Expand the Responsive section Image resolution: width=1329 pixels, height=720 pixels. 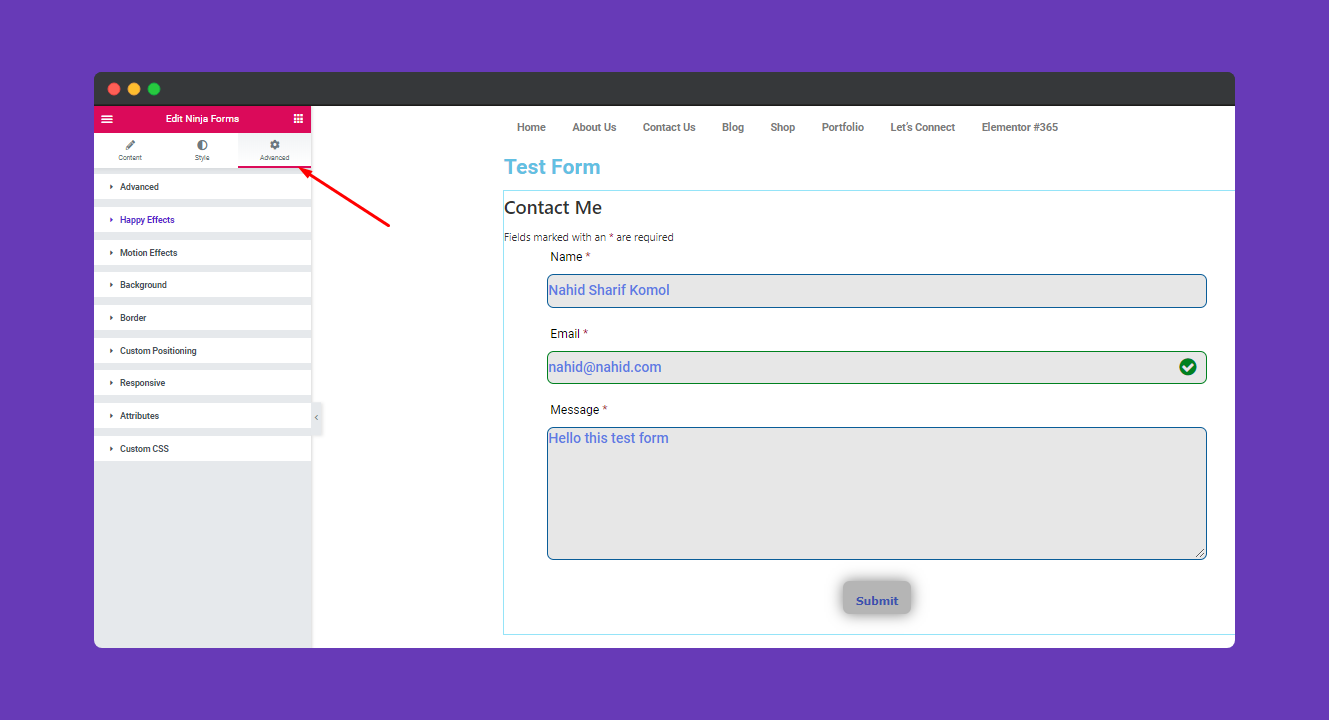coord(202,383)
